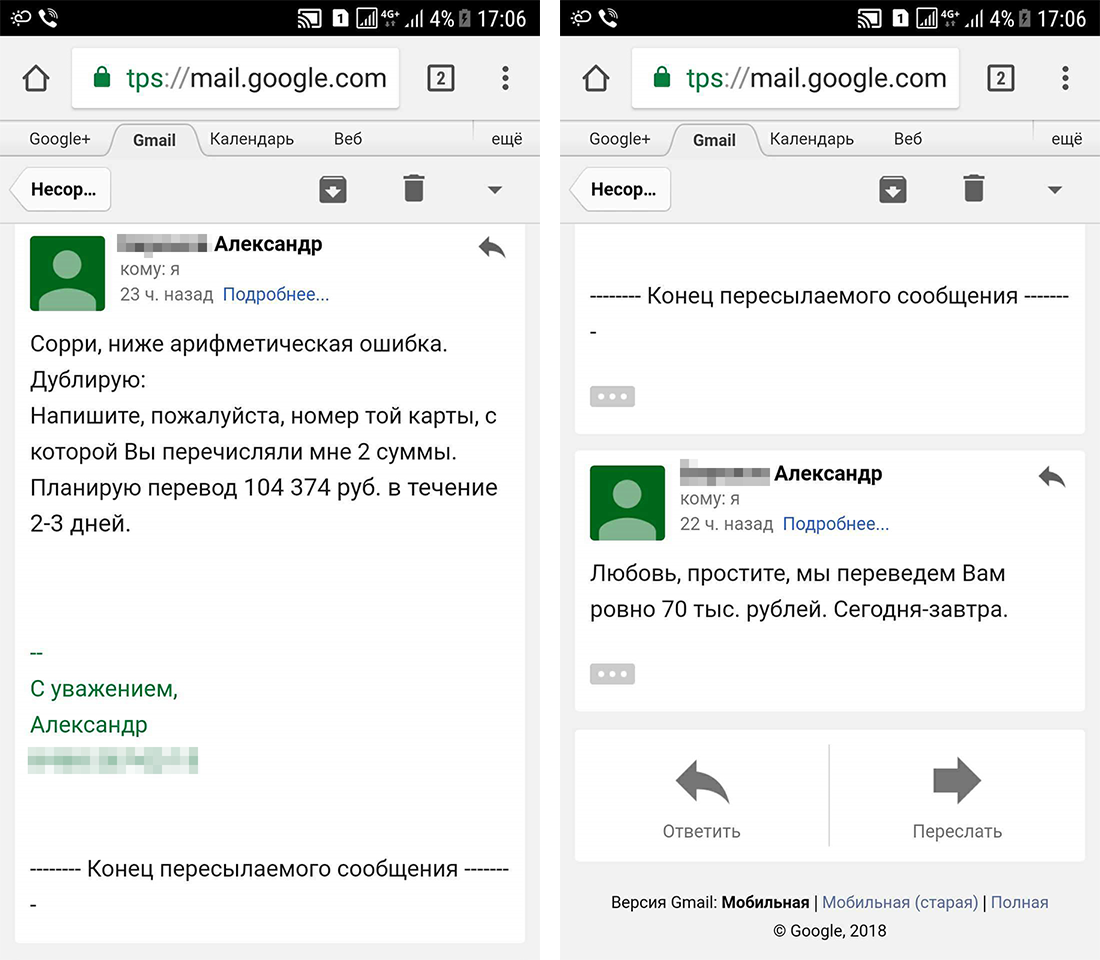Click the large Ответить reply arrow

click(x=702, y=781)
